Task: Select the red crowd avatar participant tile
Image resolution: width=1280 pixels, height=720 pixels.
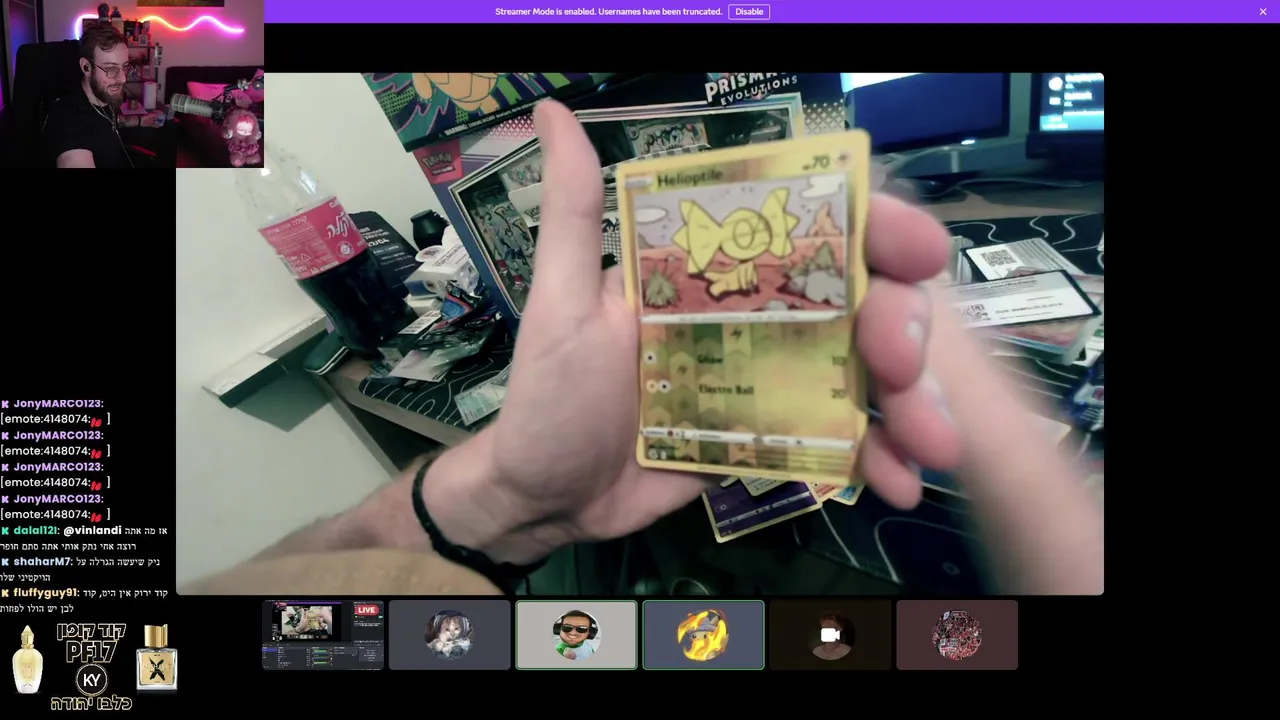Action: point(957,635)
